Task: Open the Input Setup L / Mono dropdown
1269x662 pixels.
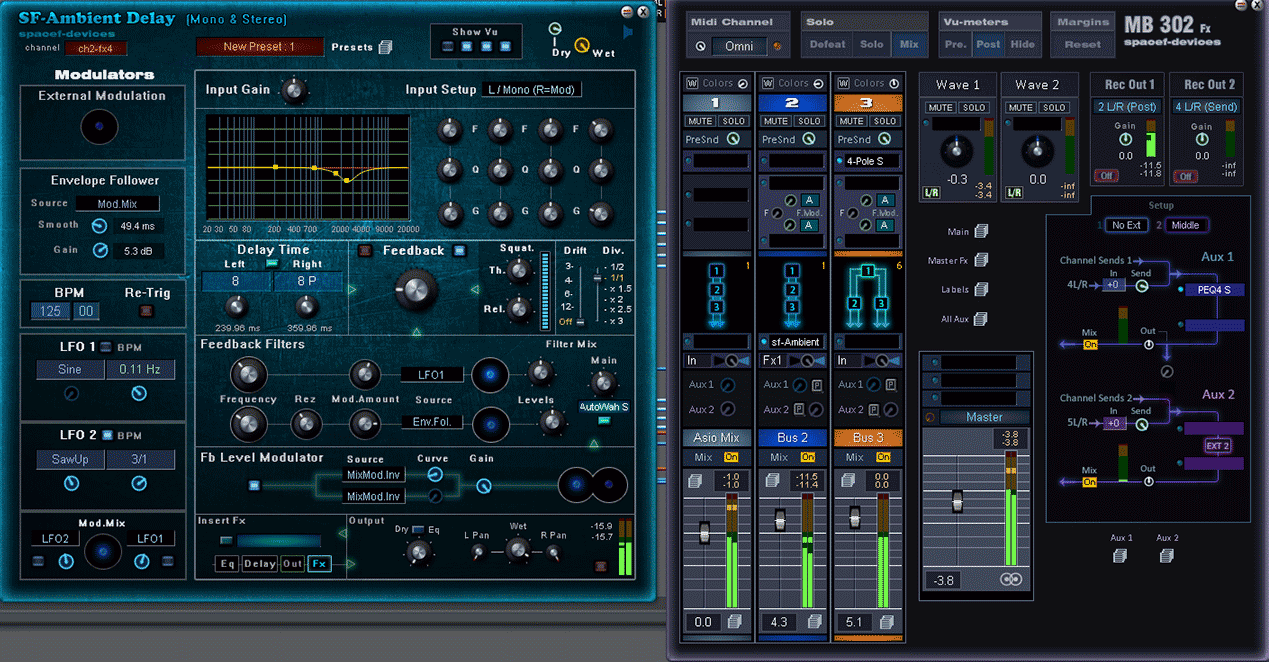Action: click(531, 90)
